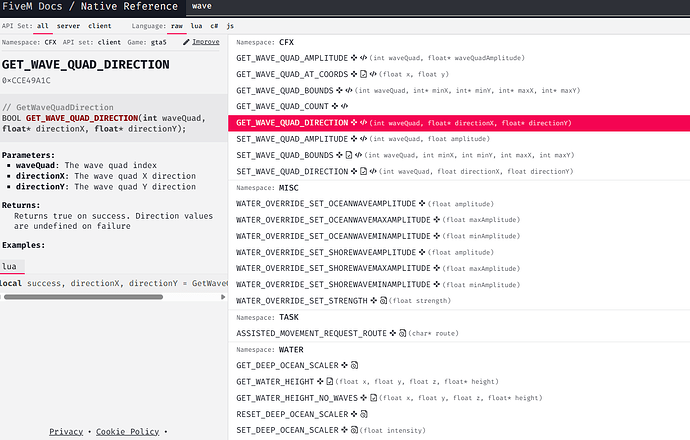Click diamond icon beside SET_WAVE_QUAD_DIRECTION

click(354, 171)
